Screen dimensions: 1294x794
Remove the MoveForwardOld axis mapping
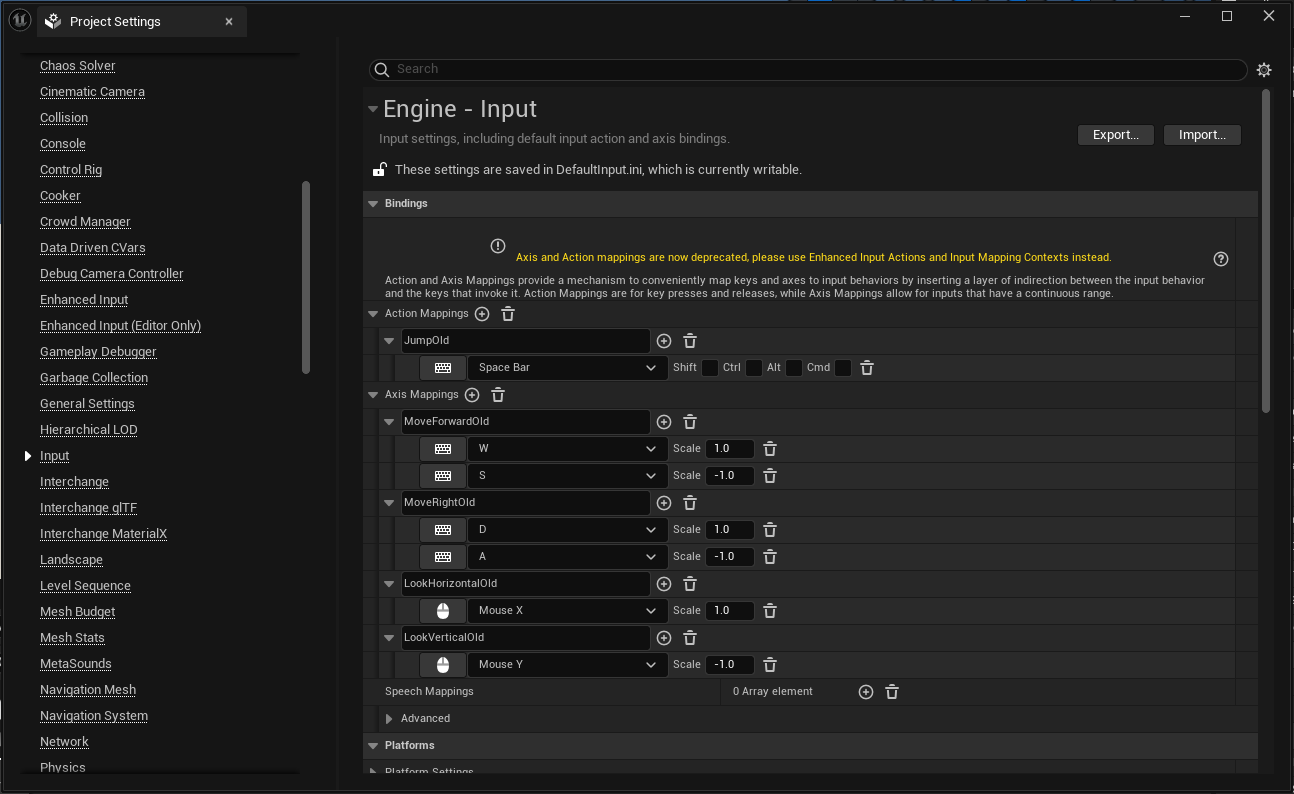[x=690, y=422]
